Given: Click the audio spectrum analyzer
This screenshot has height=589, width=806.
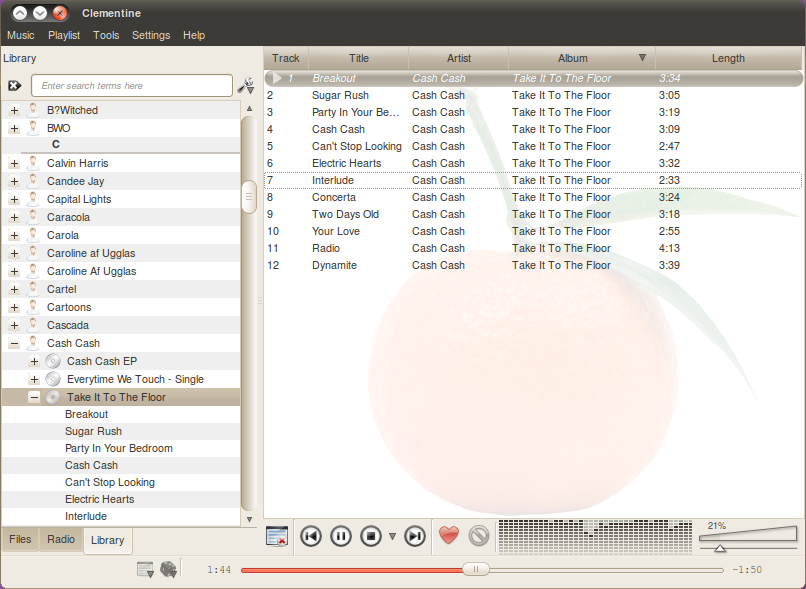Looking at the screenshot, I should tap(595, 537).
